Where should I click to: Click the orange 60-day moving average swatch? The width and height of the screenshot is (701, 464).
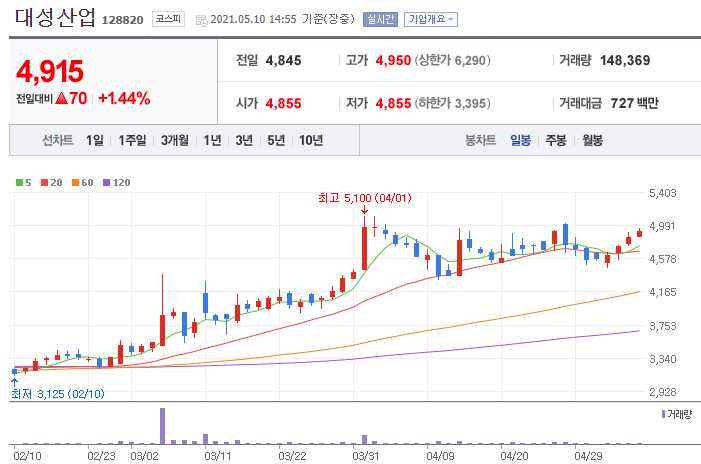[75, 182]
